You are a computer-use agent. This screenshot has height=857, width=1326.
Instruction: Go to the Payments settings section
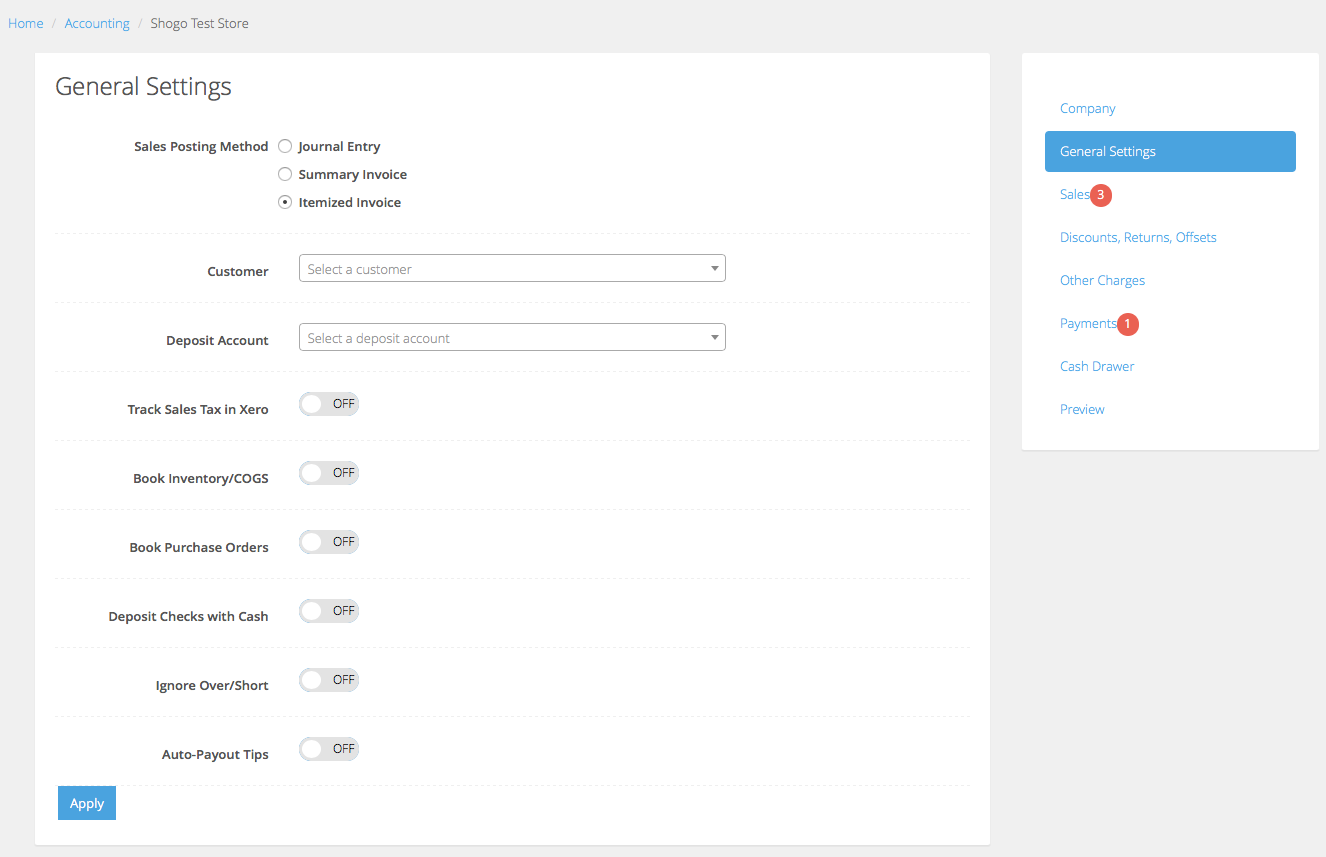point(1088,323)
